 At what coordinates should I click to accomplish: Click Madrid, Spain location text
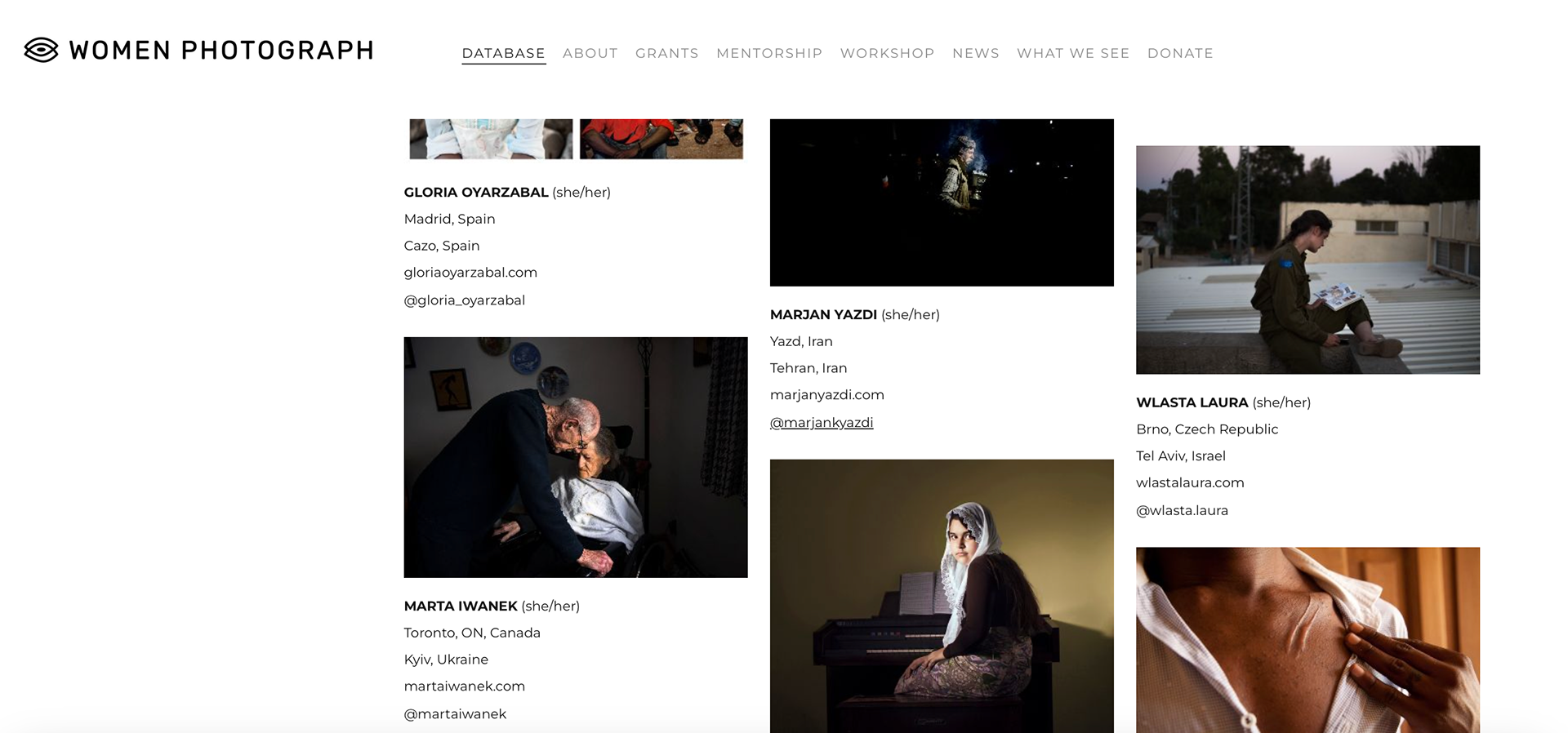(449, 219)
